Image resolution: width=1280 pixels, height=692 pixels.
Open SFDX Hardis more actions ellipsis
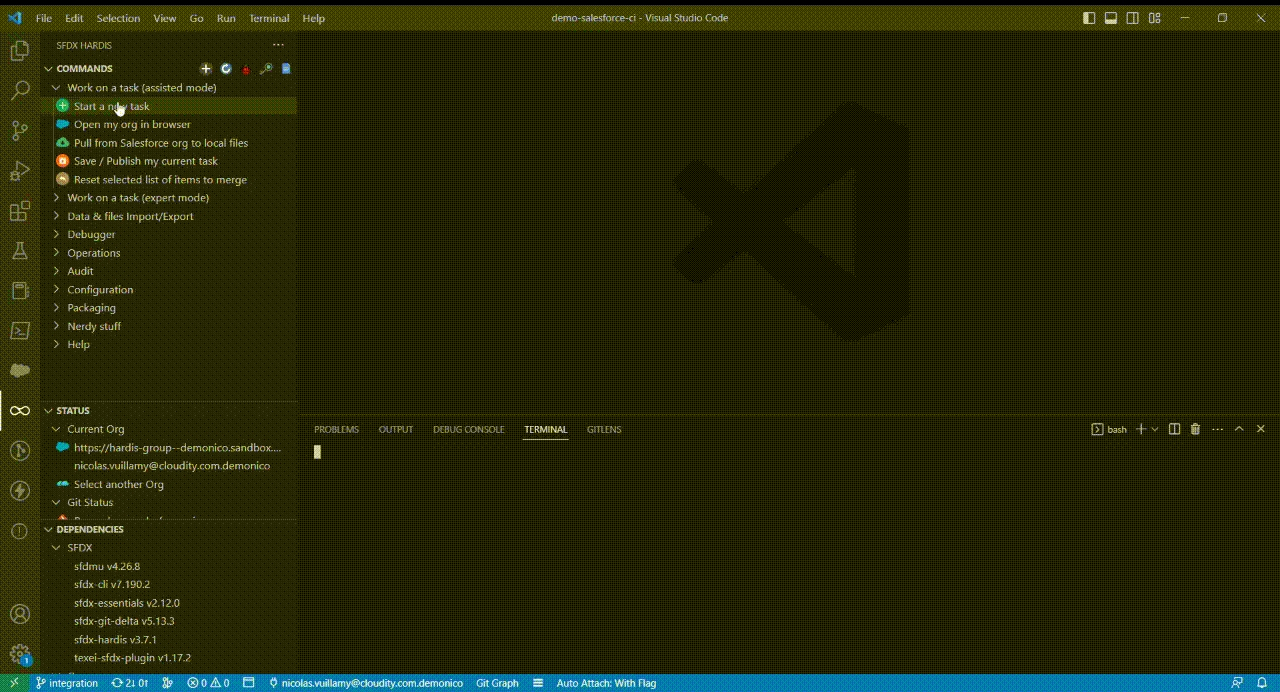pos(278,45)
